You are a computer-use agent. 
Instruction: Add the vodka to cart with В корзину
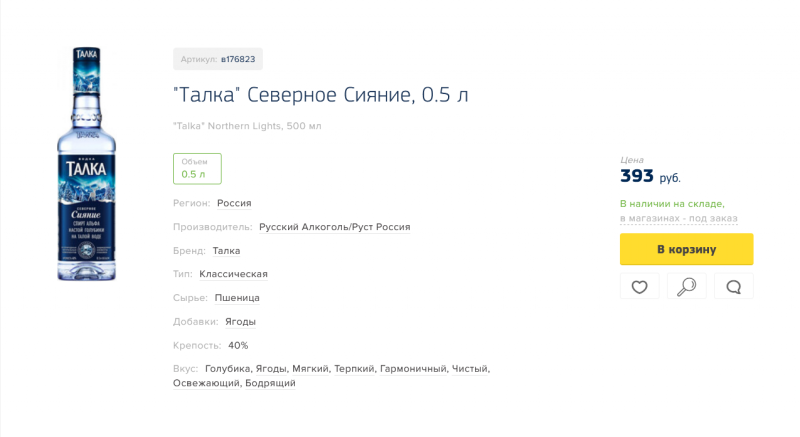click(x=686, y=249)
